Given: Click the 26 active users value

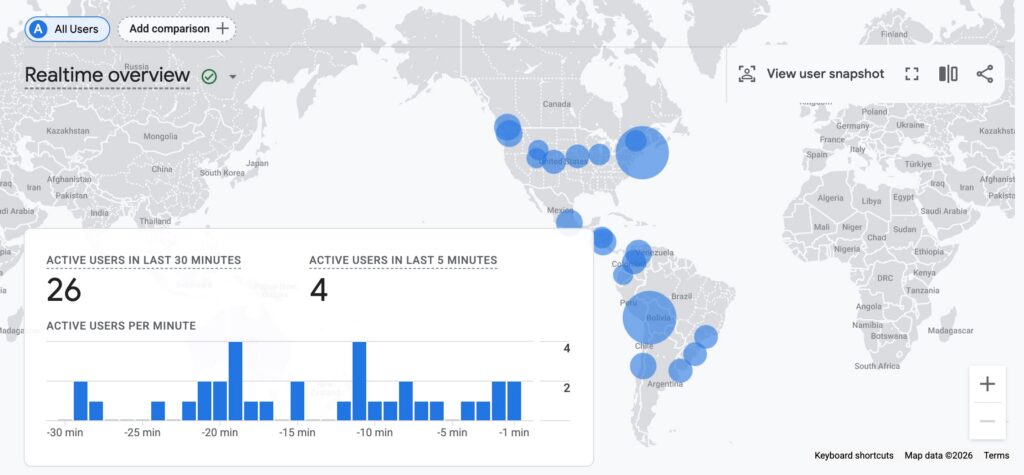Looking at the screenshot, I should 64,290.
